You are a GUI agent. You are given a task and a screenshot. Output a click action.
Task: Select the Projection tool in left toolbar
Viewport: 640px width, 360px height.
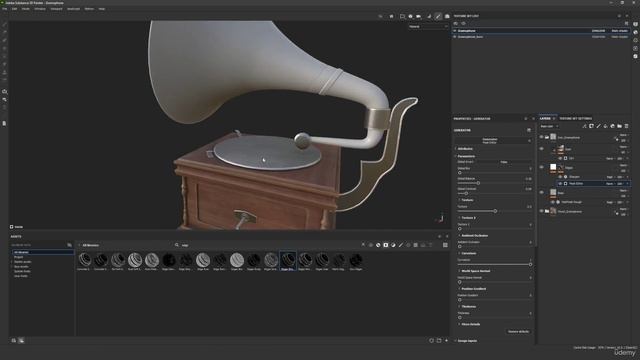(x=4, y=40)
